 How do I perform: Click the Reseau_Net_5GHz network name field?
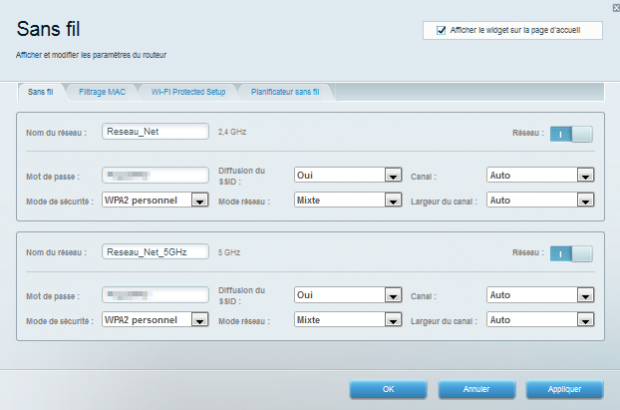[x=154, y=252]
